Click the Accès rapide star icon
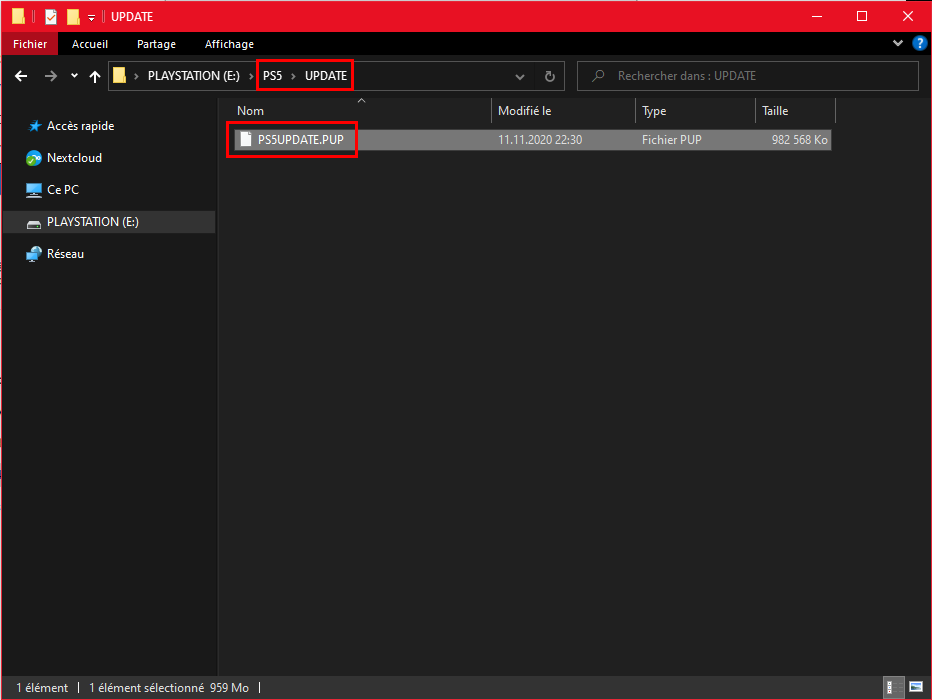Image resolution: width=932 pixels, height=700 pixels. point(34,126)
